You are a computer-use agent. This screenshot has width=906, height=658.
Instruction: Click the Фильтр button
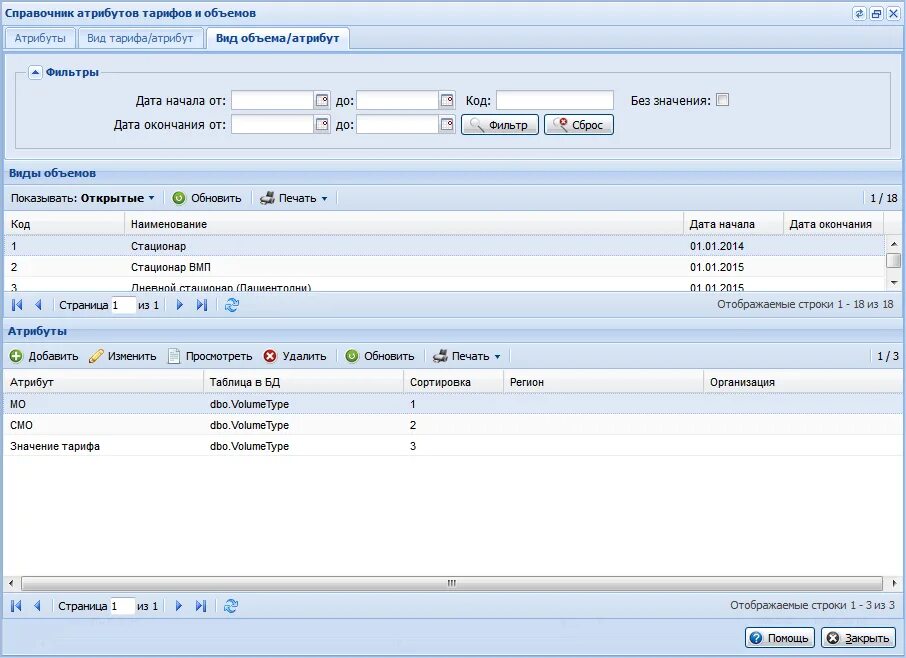tap(500, 125)
